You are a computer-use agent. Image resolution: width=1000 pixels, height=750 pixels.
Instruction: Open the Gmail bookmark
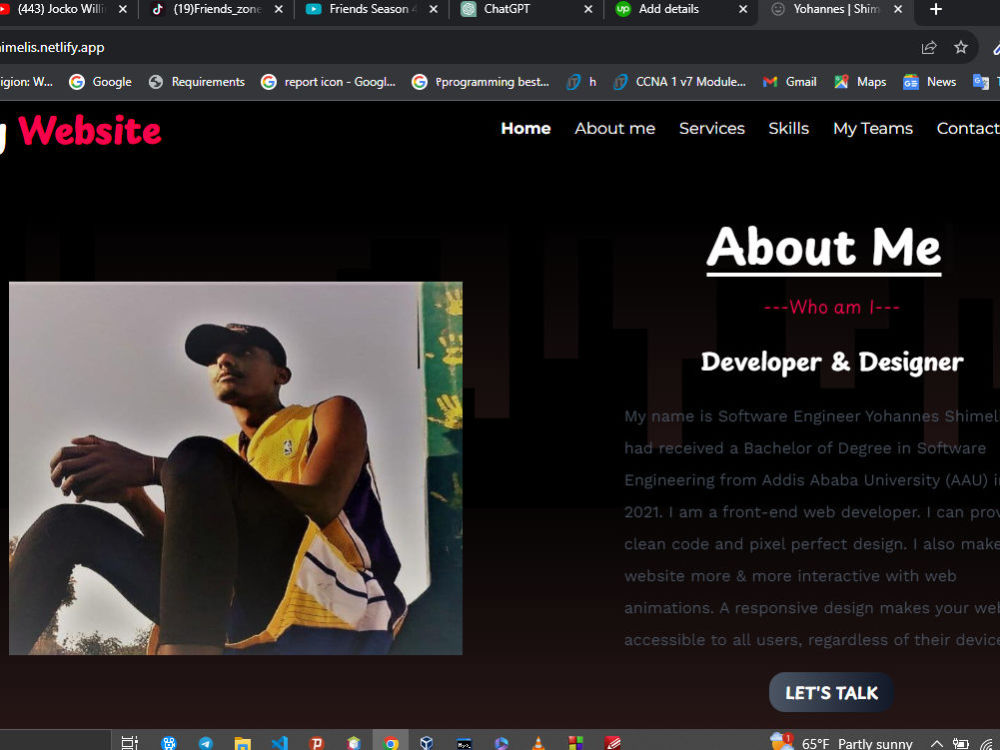point(789,82)
